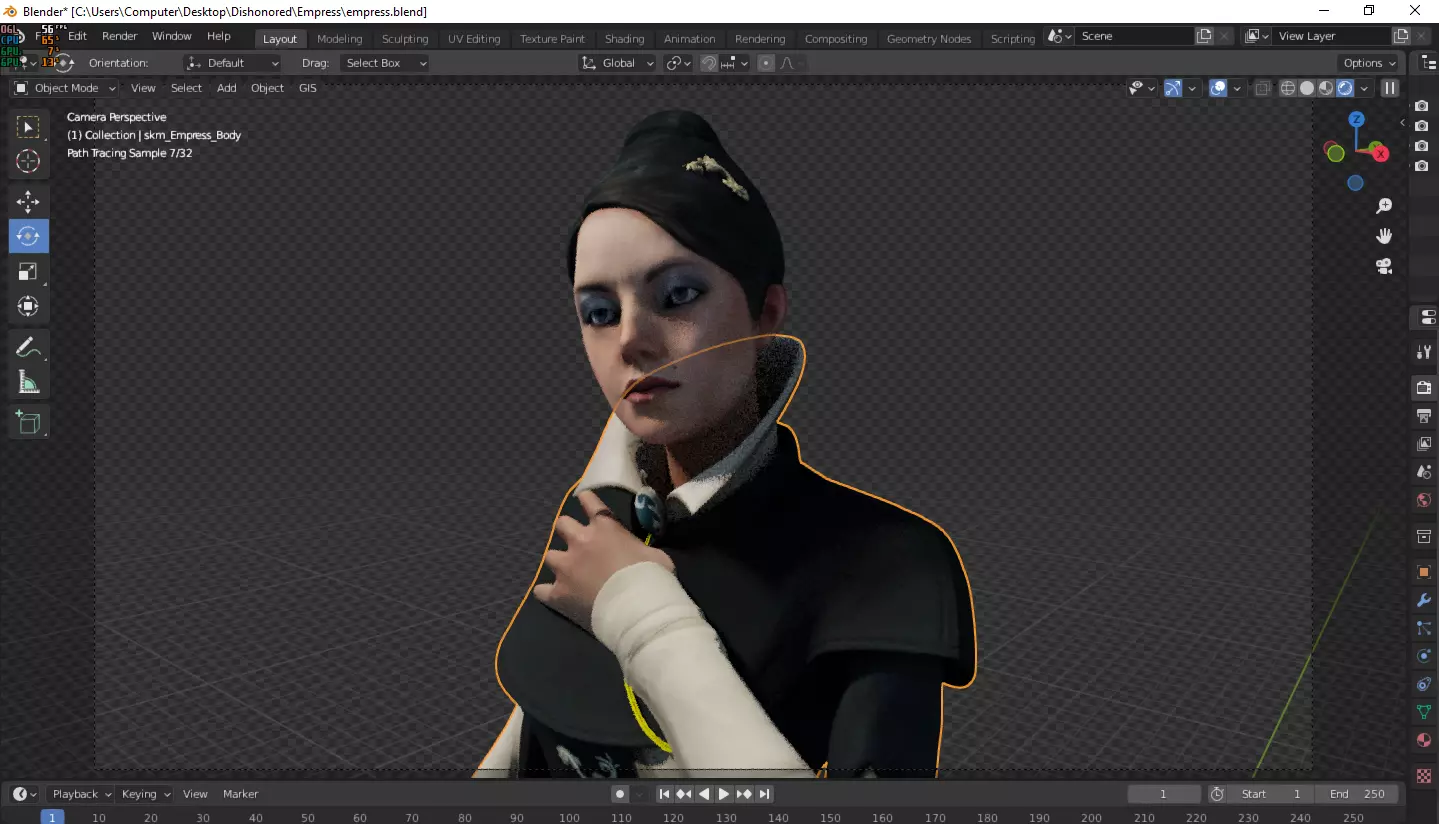1439x824 pixels.
Task: Toggle auto keying record button
Action: pos(620,794)
